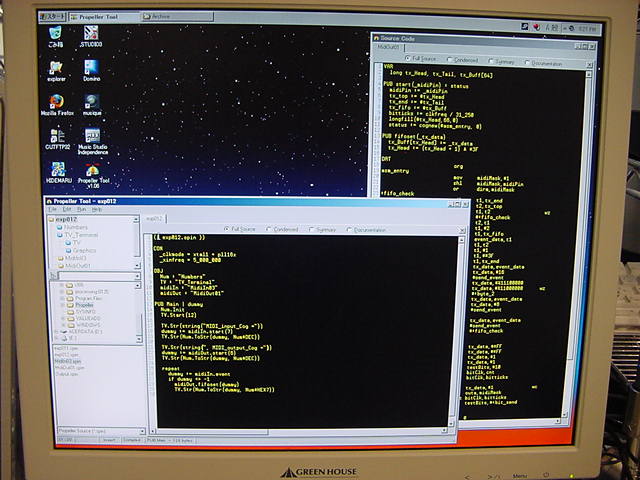Click the Program Files folder icon
Image resolution: width=640 pixels, height=480 pixels.
[70, 298]
